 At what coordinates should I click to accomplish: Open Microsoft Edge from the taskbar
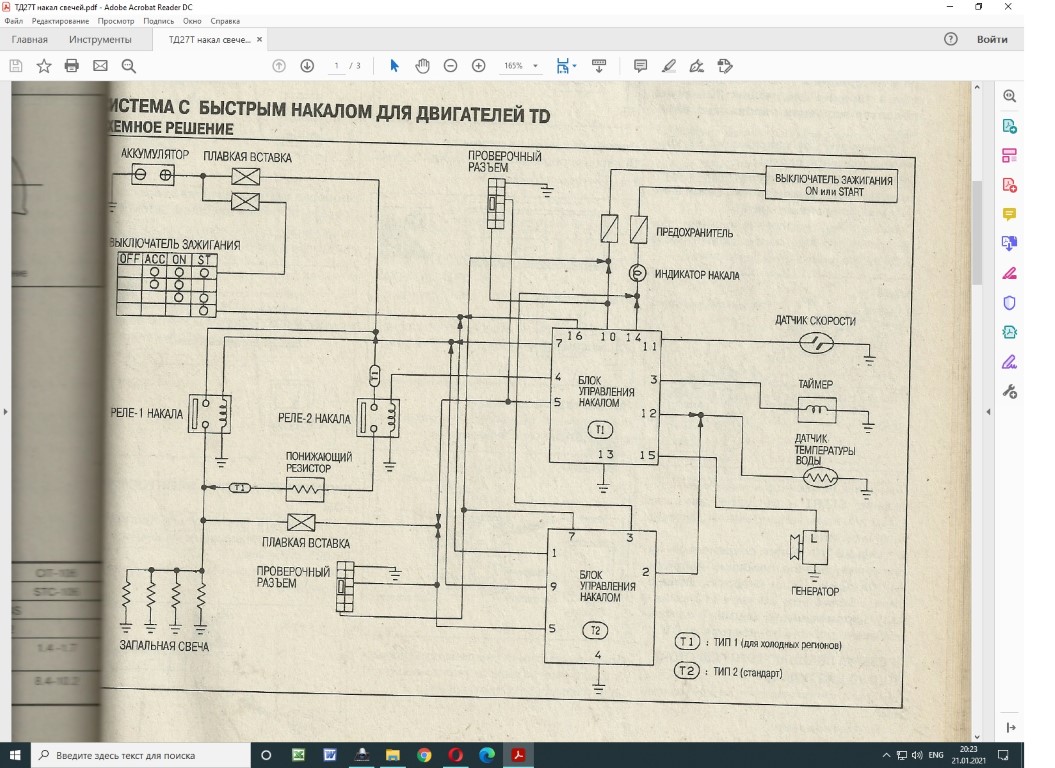(487, 755)
